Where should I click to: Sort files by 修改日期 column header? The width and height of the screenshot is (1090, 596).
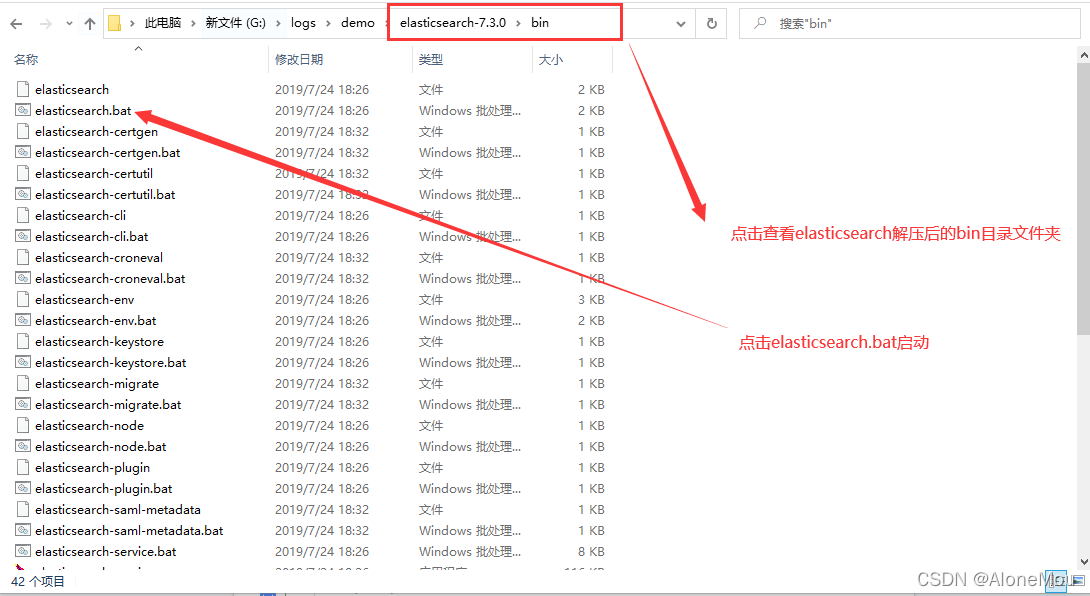[x=299, y=60]
